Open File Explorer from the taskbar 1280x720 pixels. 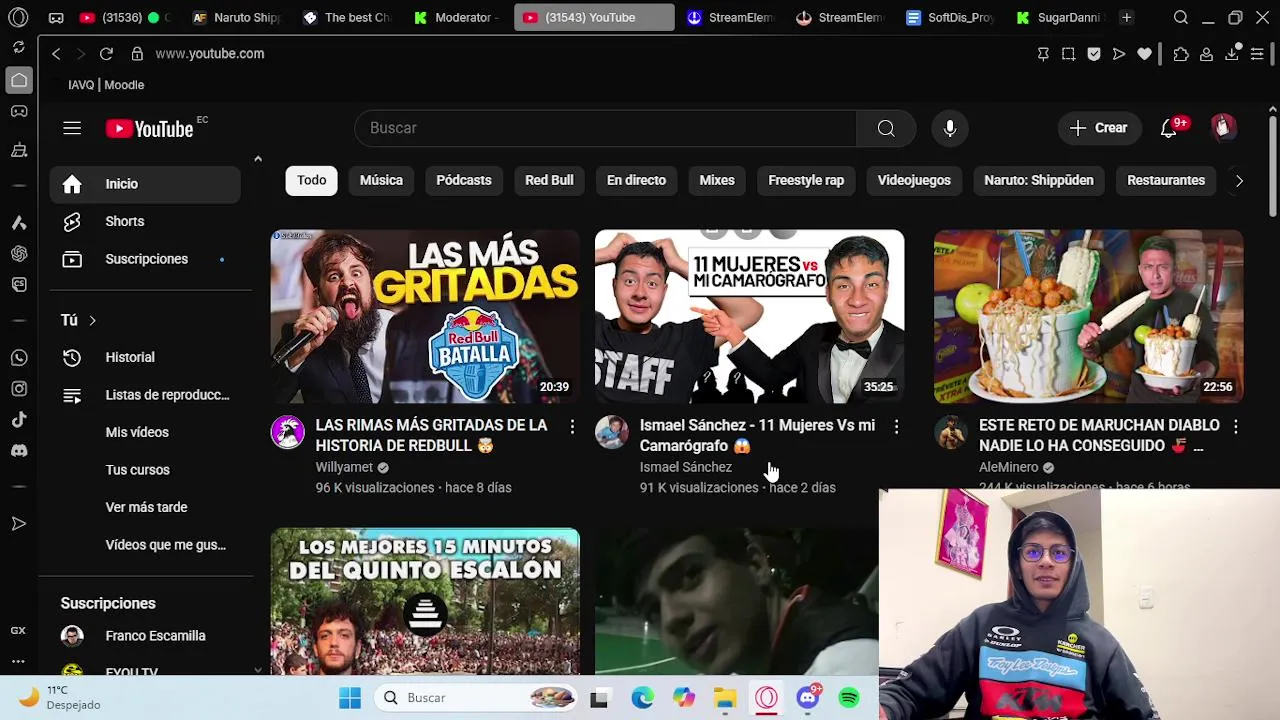725,698
